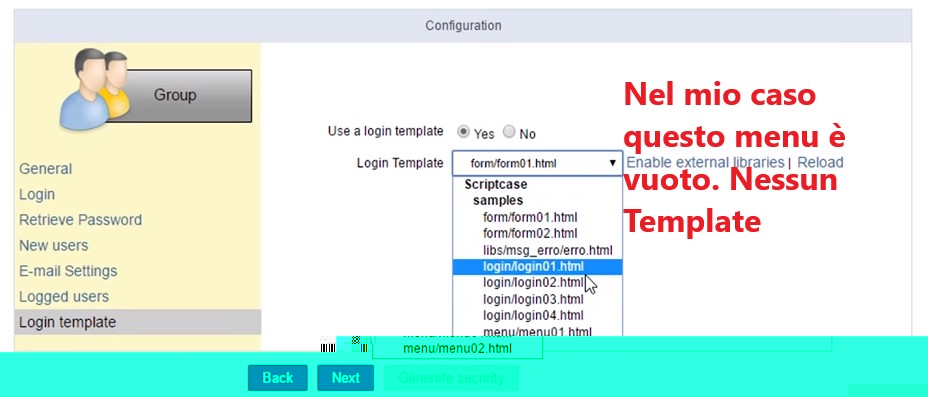Open E-mail Settings section
The height and width of the screenshot is (397, 928).
point(68,271)
